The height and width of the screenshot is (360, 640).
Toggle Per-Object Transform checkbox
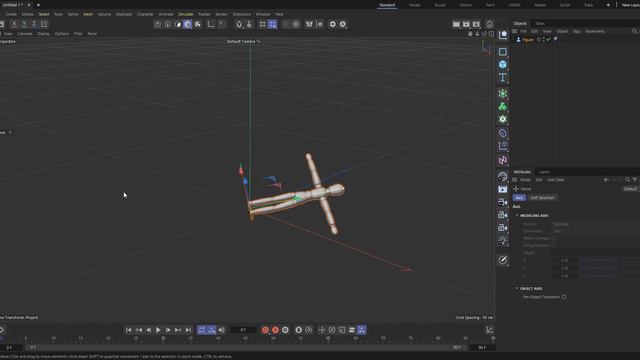point(564,297)
